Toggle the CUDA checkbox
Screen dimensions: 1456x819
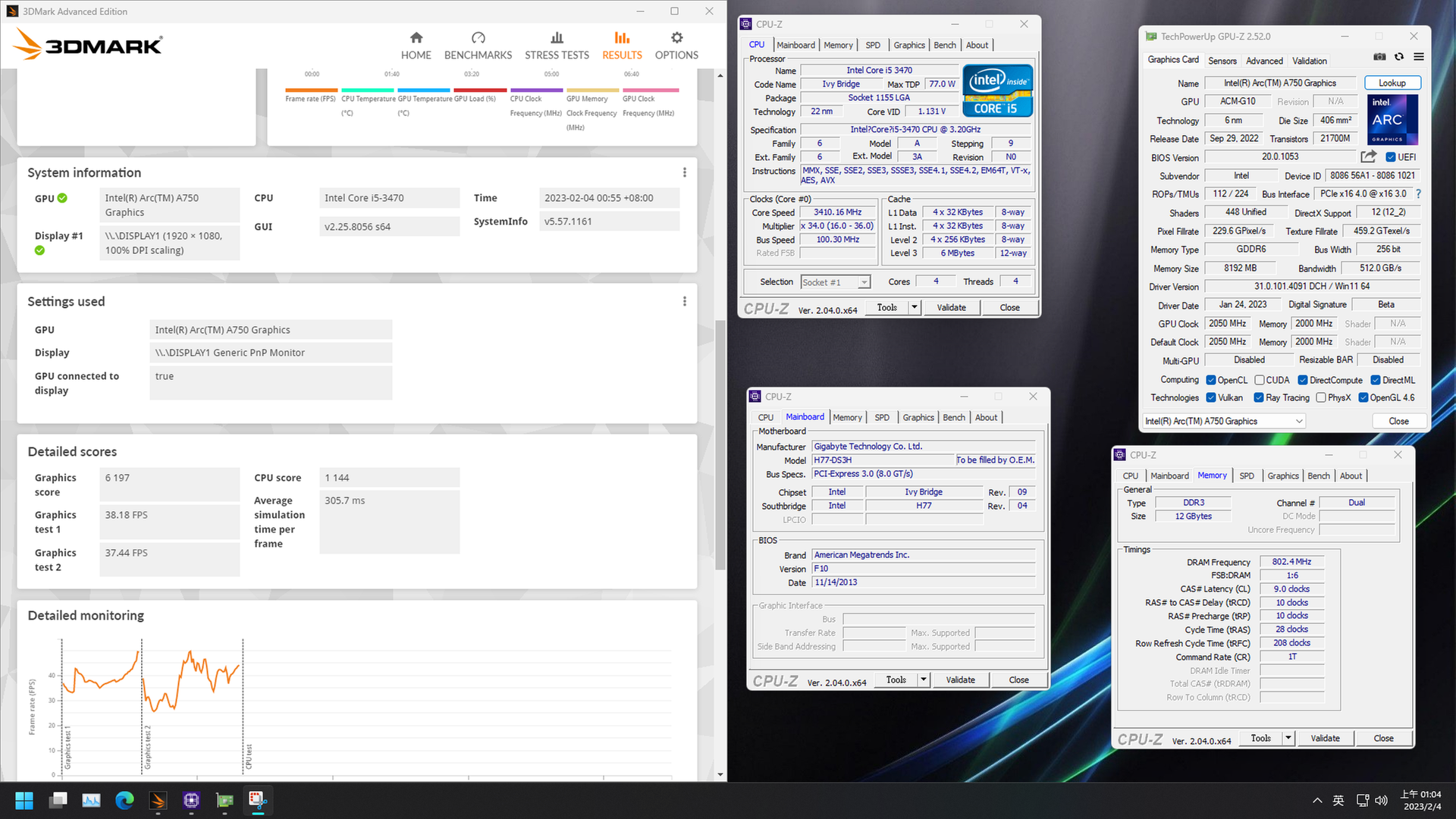point(1259,380)
